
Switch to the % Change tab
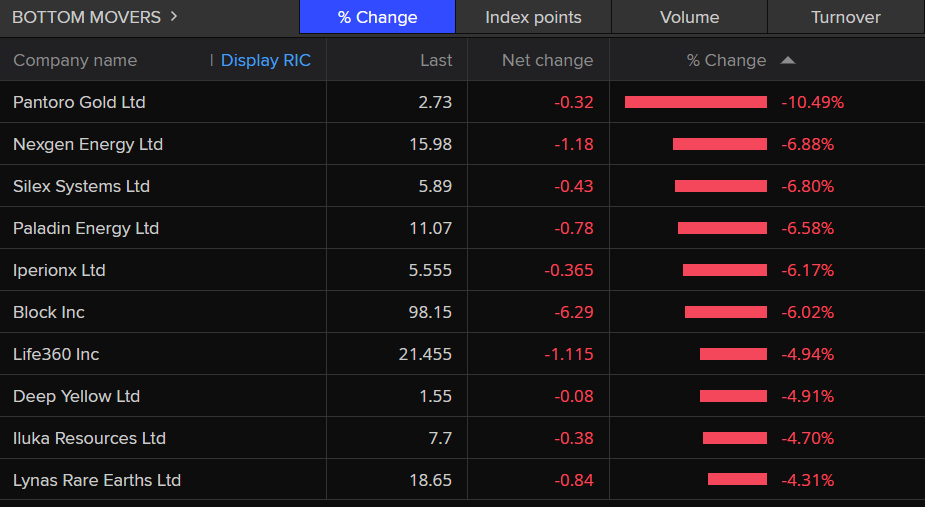pos(378,17)
